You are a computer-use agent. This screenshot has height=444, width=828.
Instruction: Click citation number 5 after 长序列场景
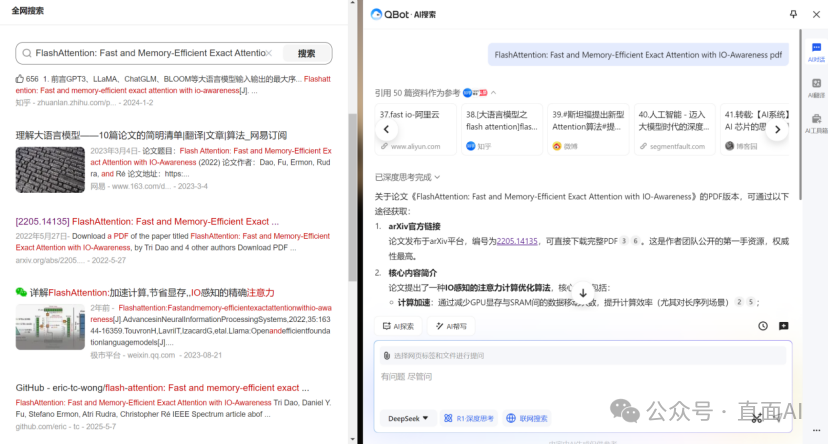750,302
